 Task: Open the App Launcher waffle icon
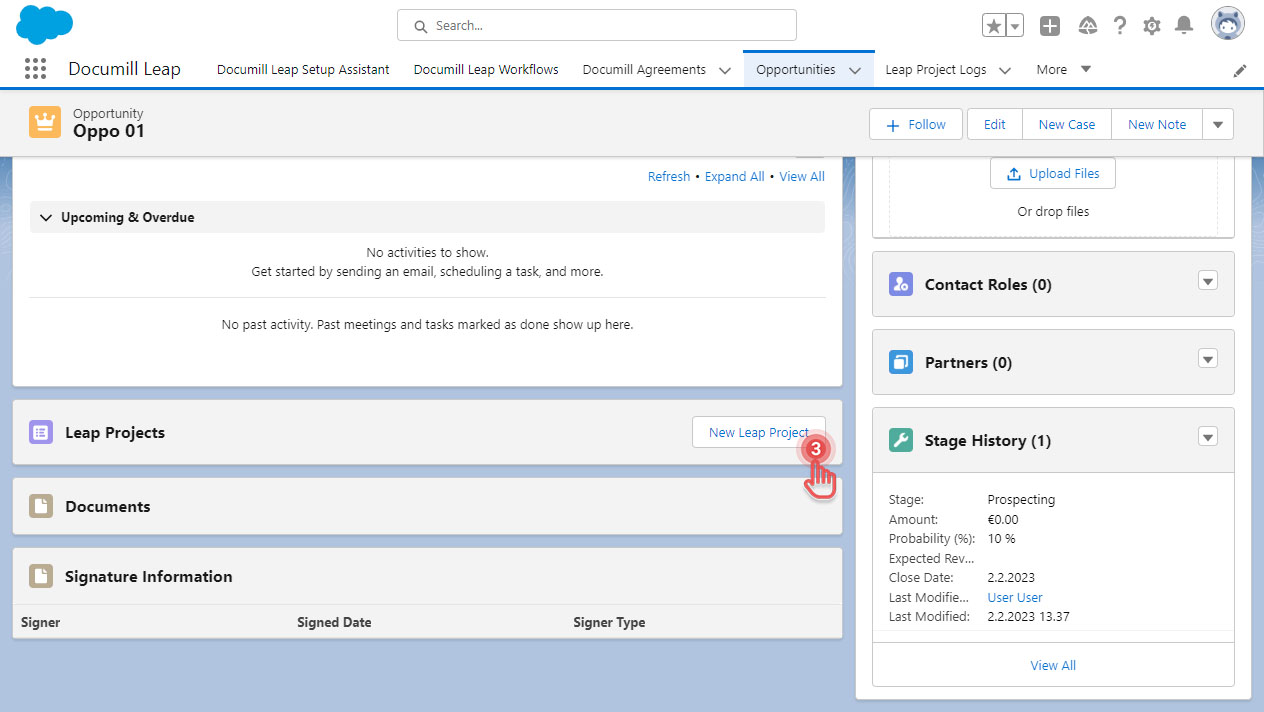(35, 68)
